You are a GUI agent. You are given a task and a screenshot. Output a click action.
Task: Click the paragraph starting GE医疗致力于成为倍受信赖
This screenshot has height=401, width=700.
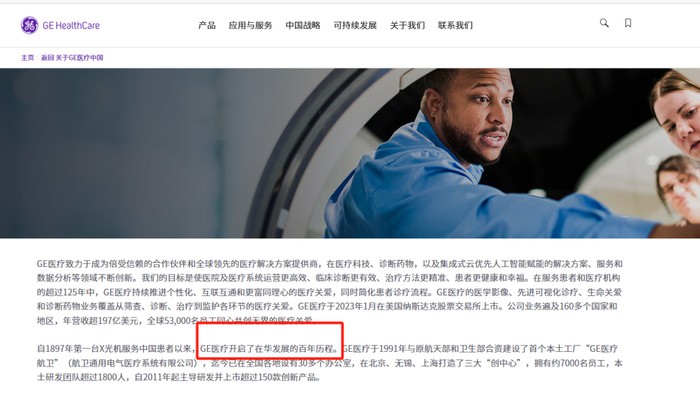click(329, 292)
